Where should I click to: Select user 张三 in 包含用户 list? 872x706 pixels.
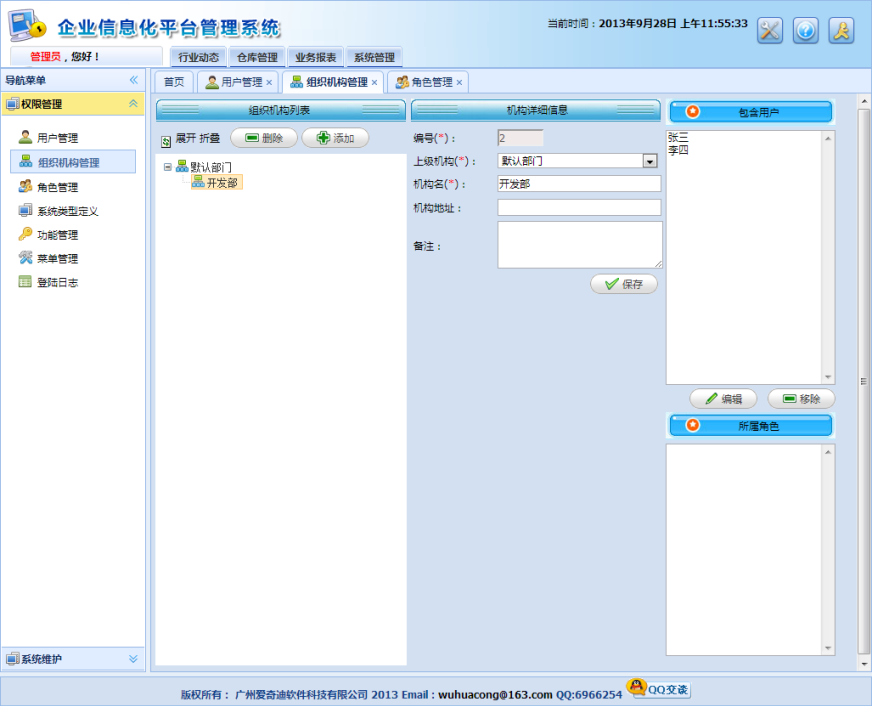678,137
